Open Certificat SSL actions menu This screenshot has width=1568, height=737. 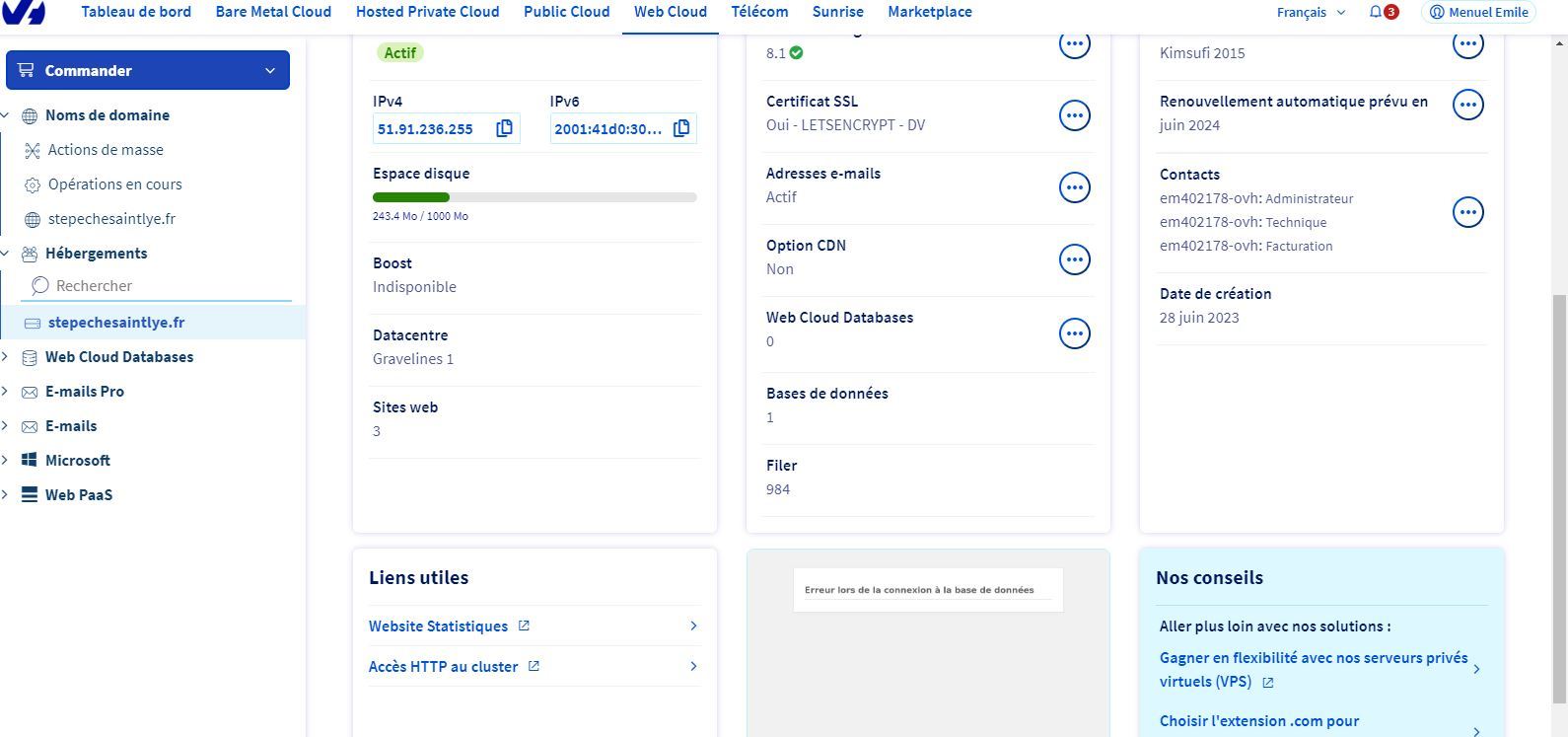click(1074, 115)
